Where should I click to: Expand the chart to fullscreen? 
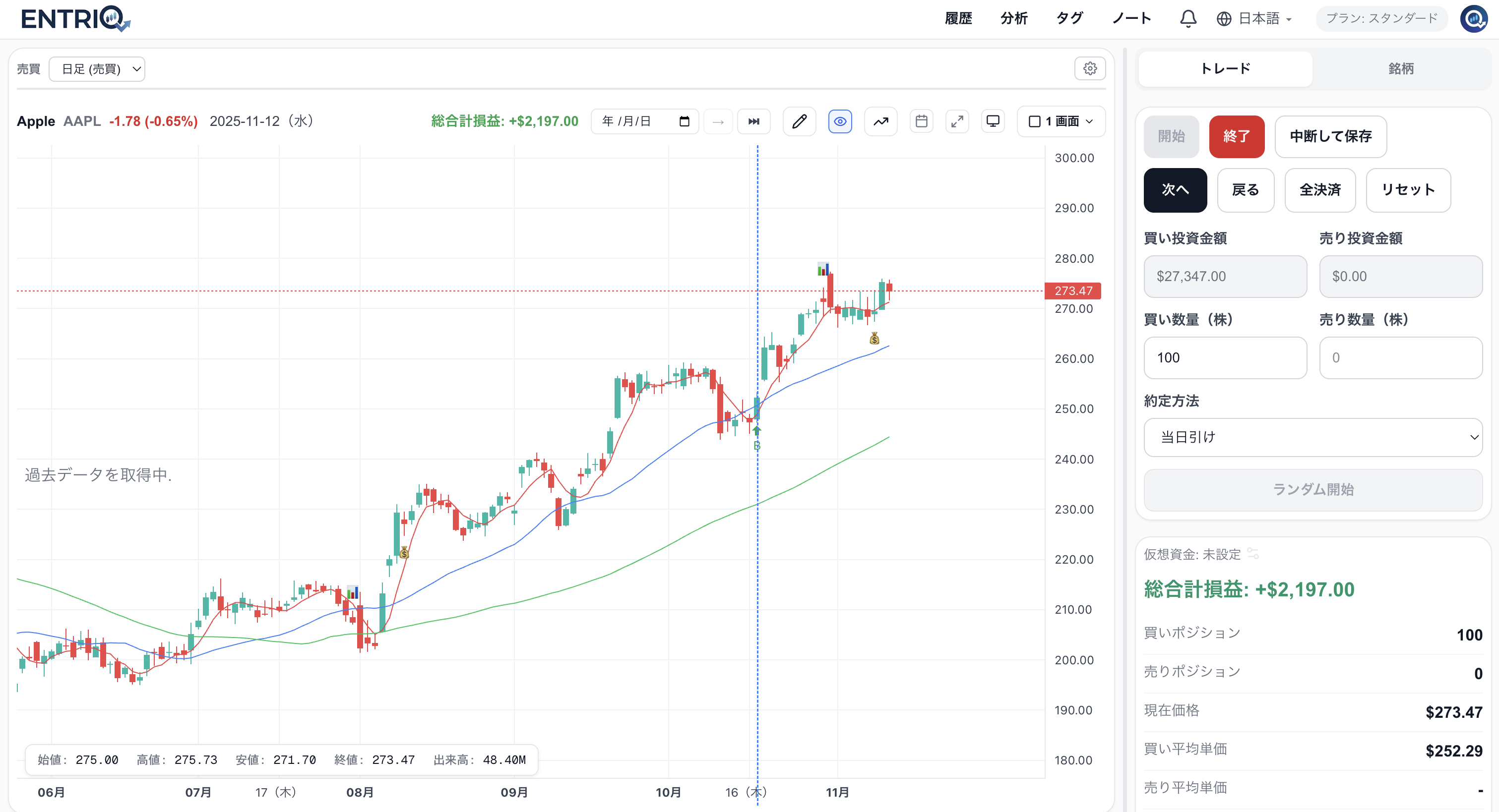[957, 121]
